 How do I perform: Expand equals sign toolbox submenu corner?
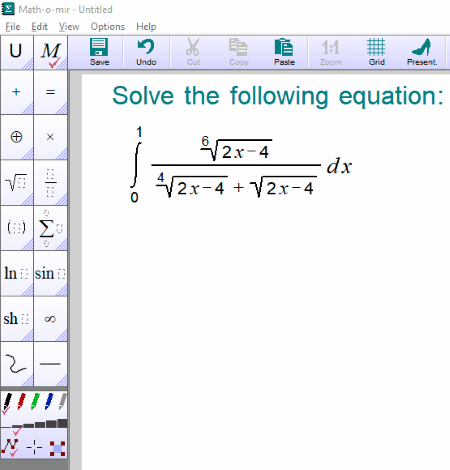tap(63, 110)
